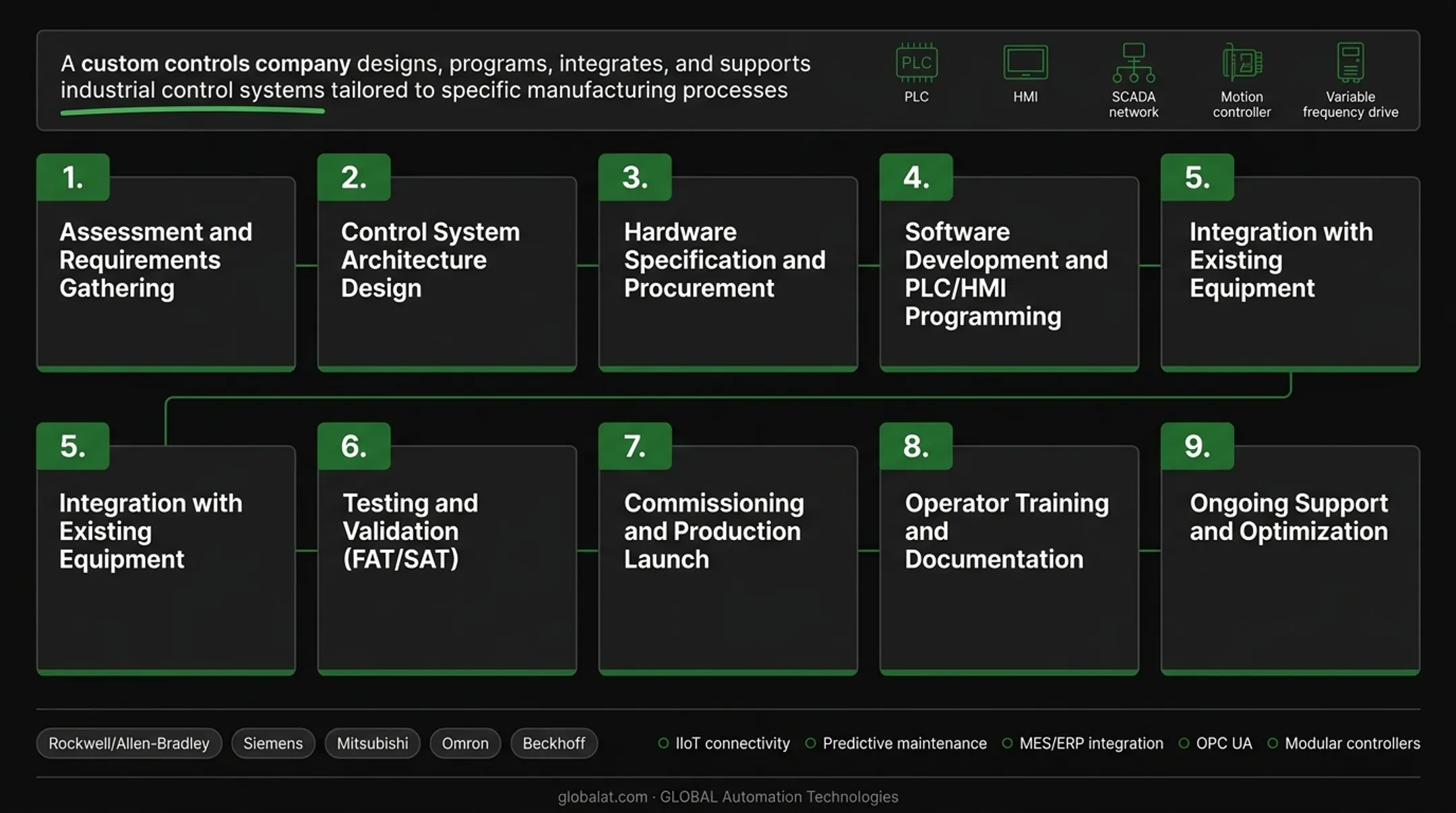This screenshot has height=813, width=1456.
Task: Open the Ongoing Support and Optimization card
Action: tap(1290, 560)
